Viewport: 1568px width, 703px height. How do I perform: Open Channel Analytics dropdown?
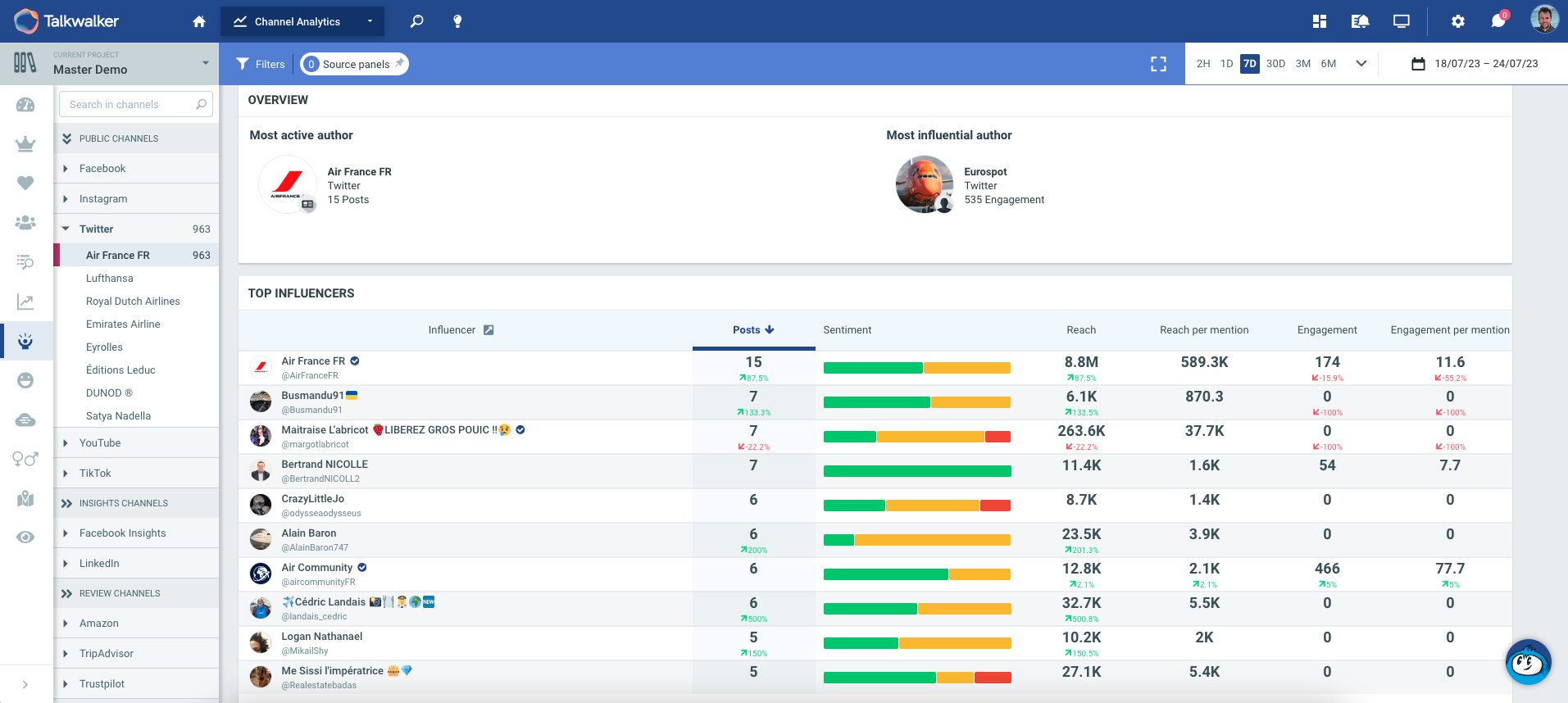pos(302,21)
